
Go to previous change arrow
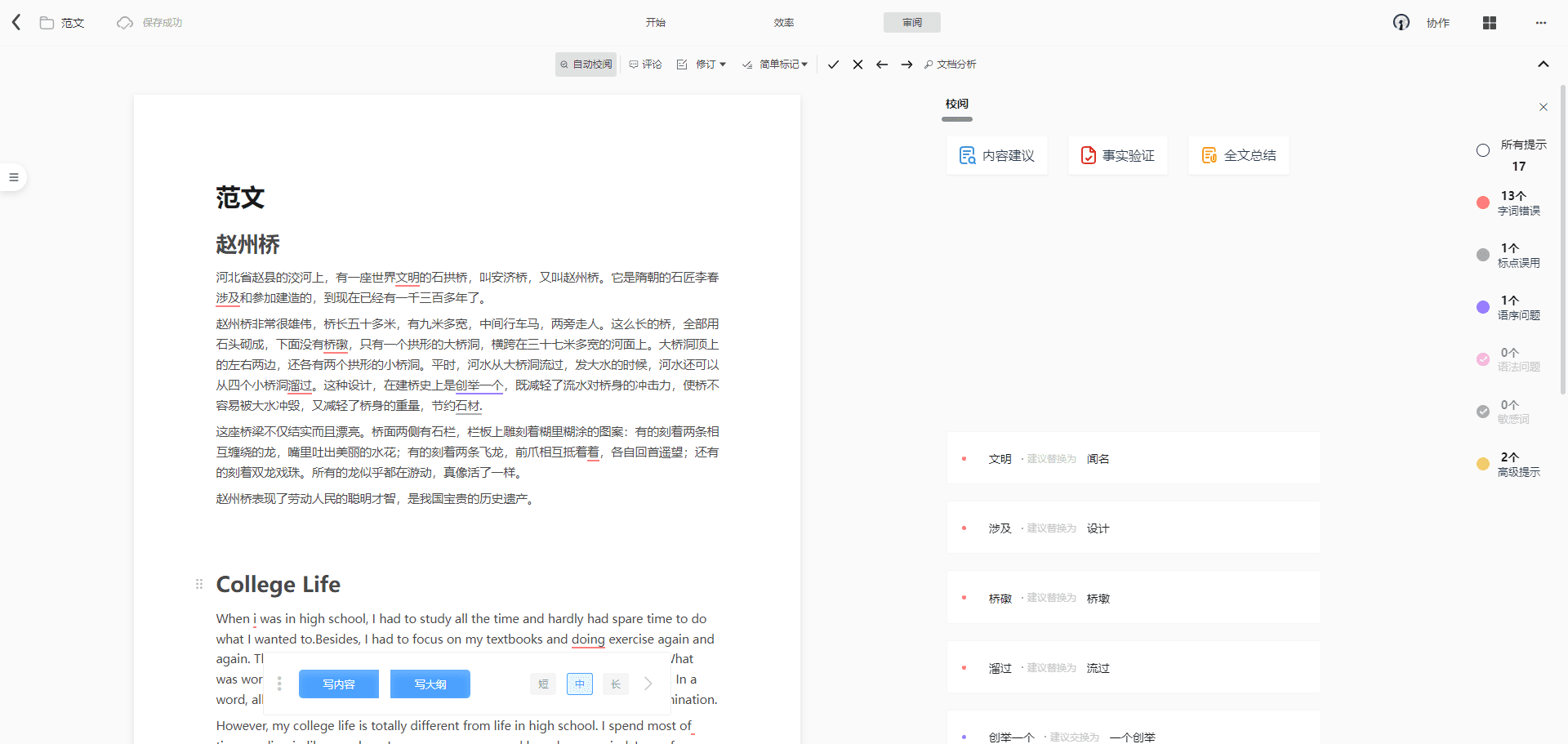(x=882, y=65)
